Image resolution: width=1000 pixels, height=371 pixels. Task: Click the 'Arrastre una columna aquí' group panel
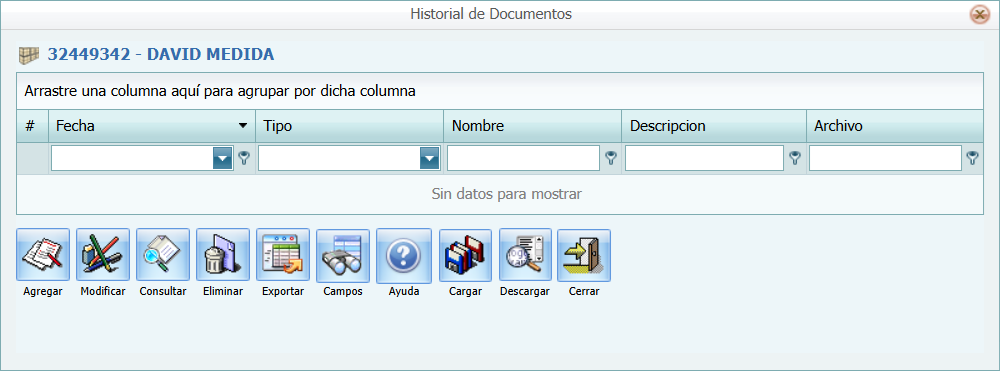(500, 91)
